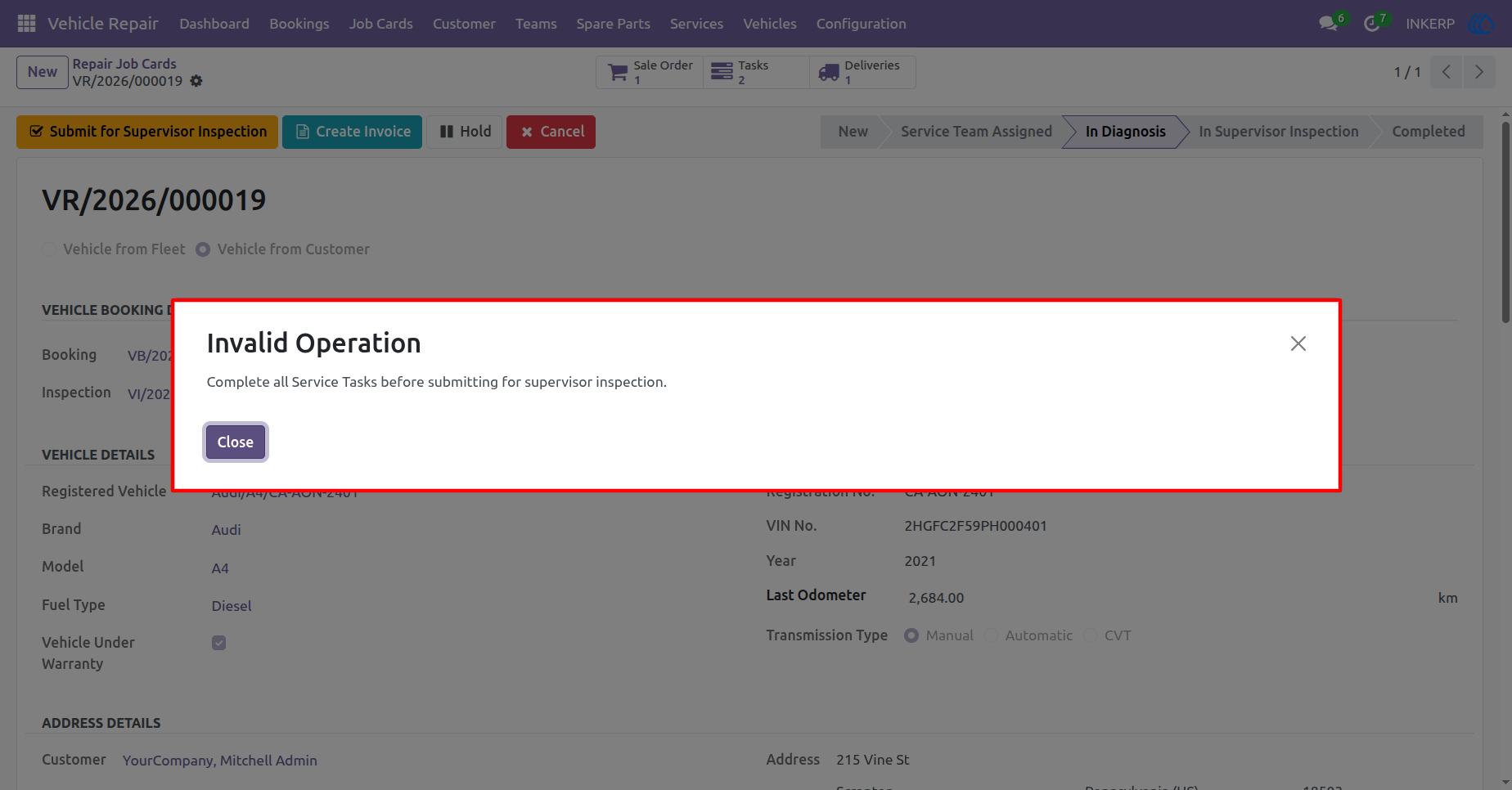
Task: Click the user avatar icon beside INKERP
Action: tap(1481, 24)
